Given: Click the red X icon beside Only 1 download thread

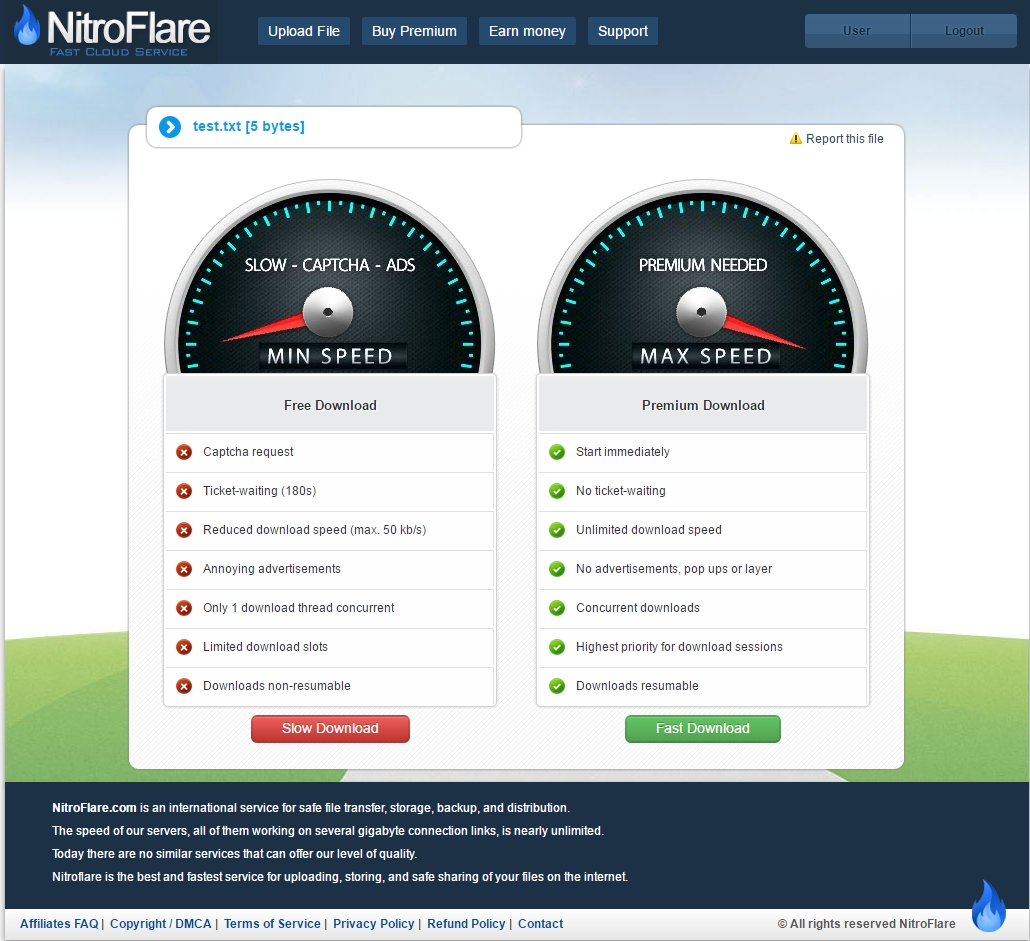Looking at the screenshot, I should 184,608.
